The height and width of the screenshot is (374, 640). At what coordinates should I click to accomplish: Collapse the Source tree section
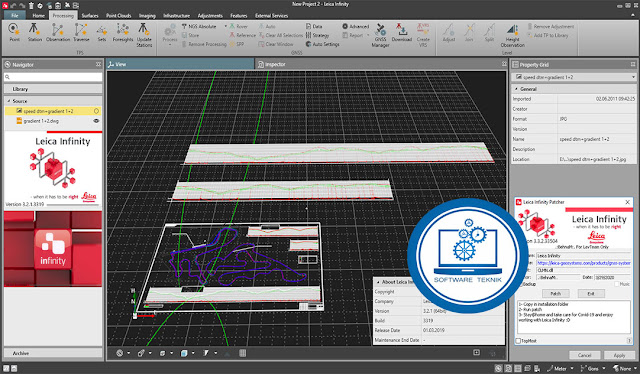click(x=9, y=101)
